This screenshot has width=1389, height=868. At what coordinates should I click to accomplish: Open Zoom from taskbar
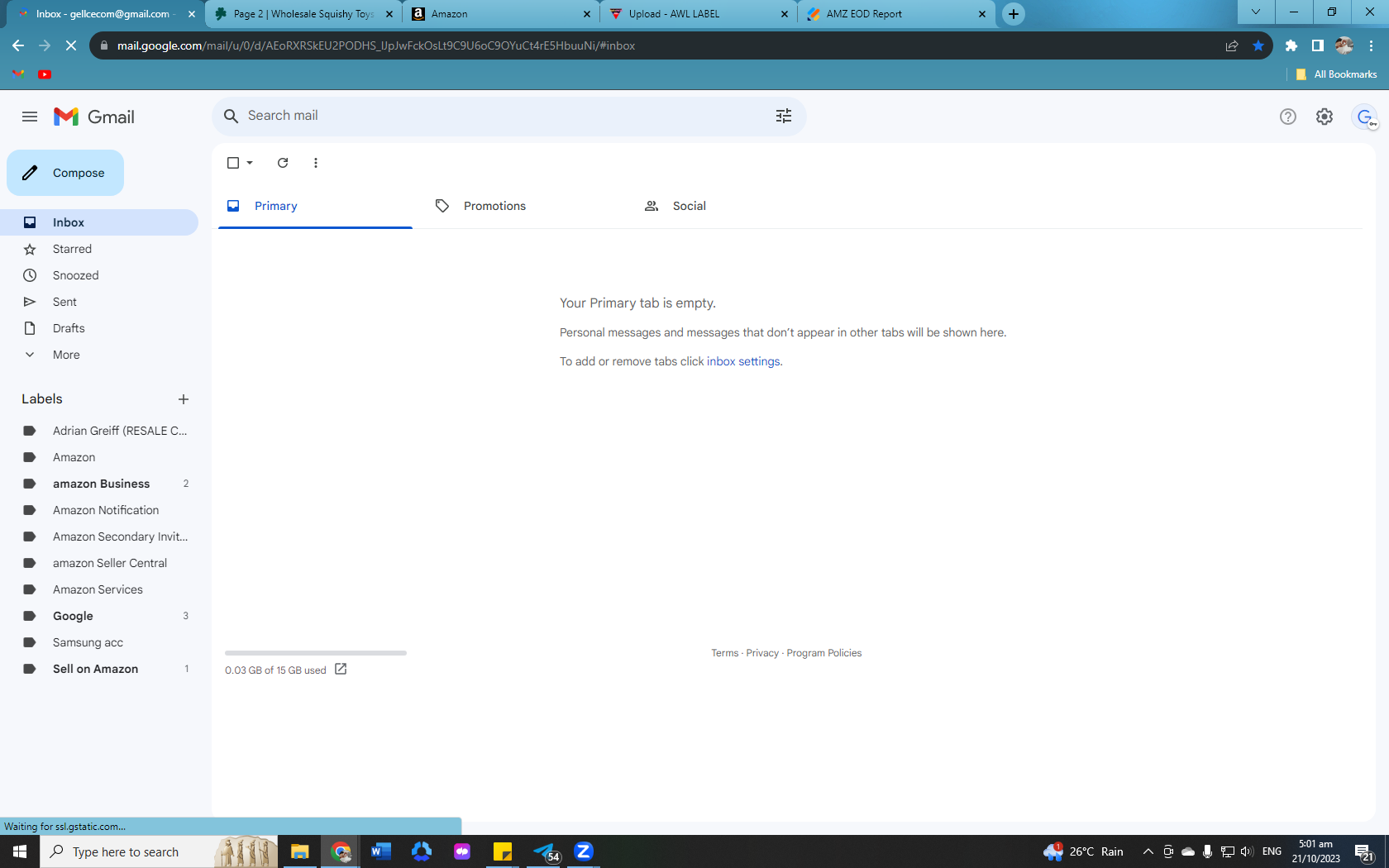coord(584,851)
